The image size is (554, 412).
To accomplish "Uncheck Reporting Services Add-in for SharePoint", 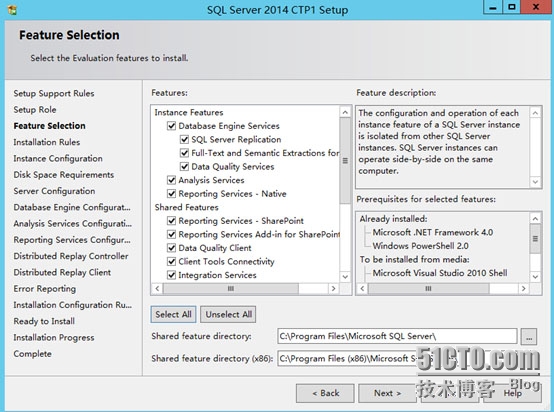I will 171,234.
